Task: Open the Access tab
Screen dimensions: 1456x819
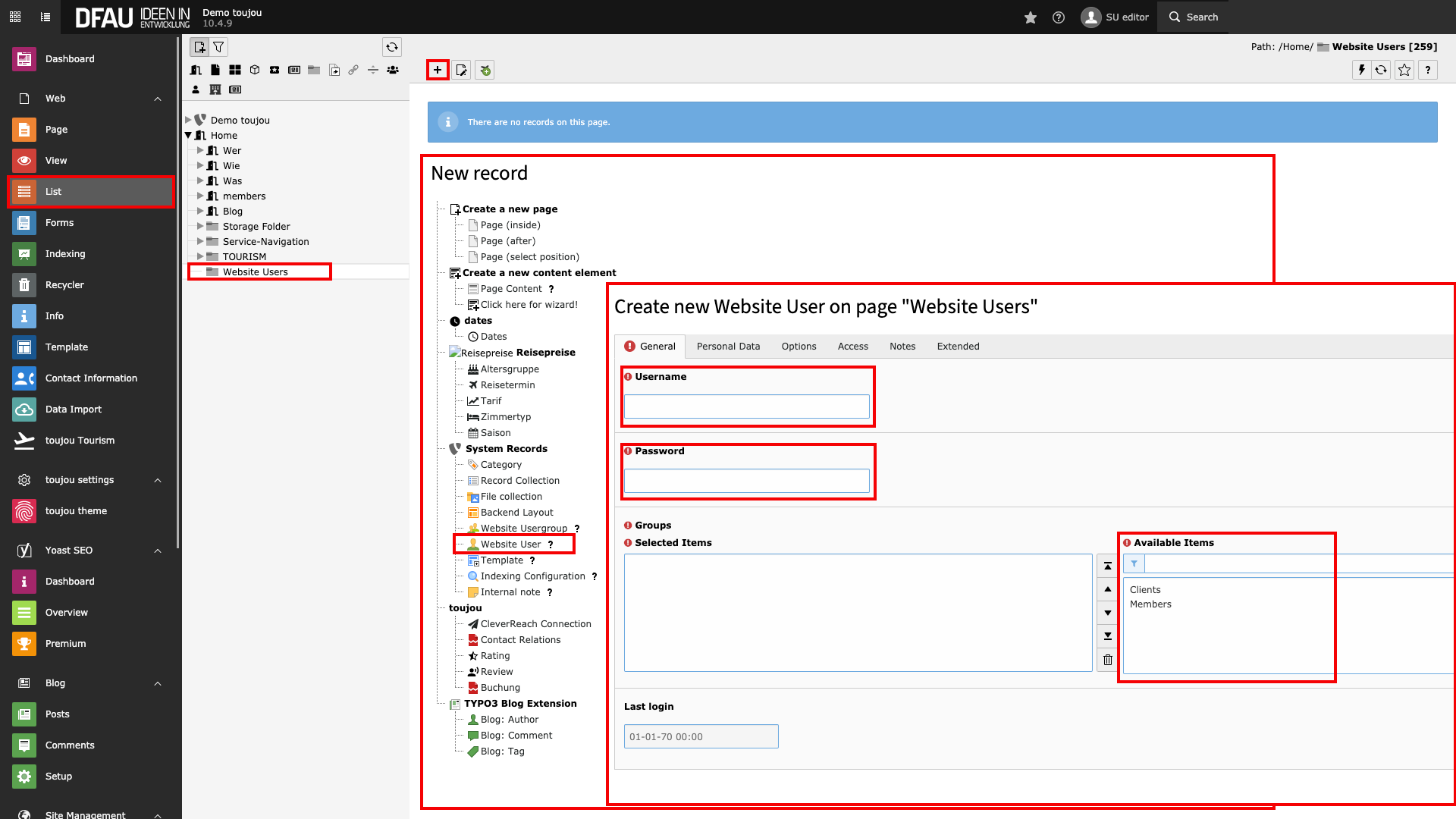Action: pyautogui.click(x=852, y=347)
